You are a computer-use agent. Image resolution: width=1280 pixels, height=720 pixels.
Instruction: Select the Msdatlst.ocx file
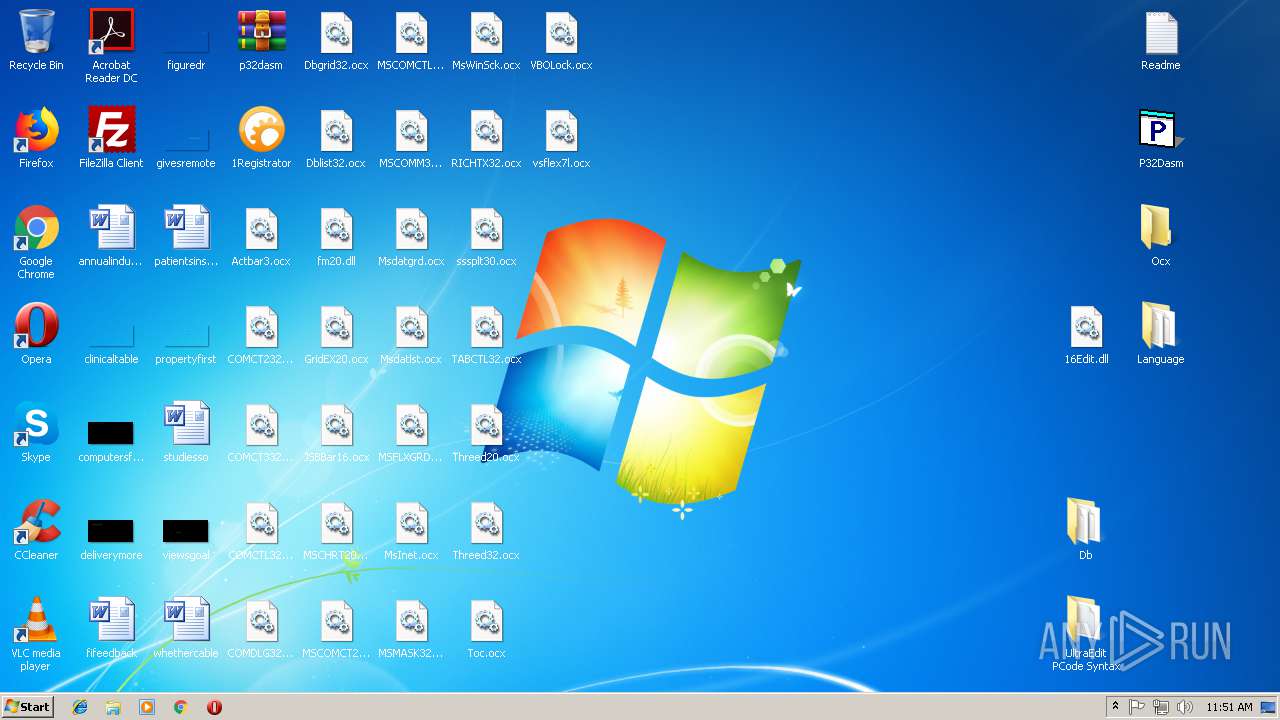411,327
